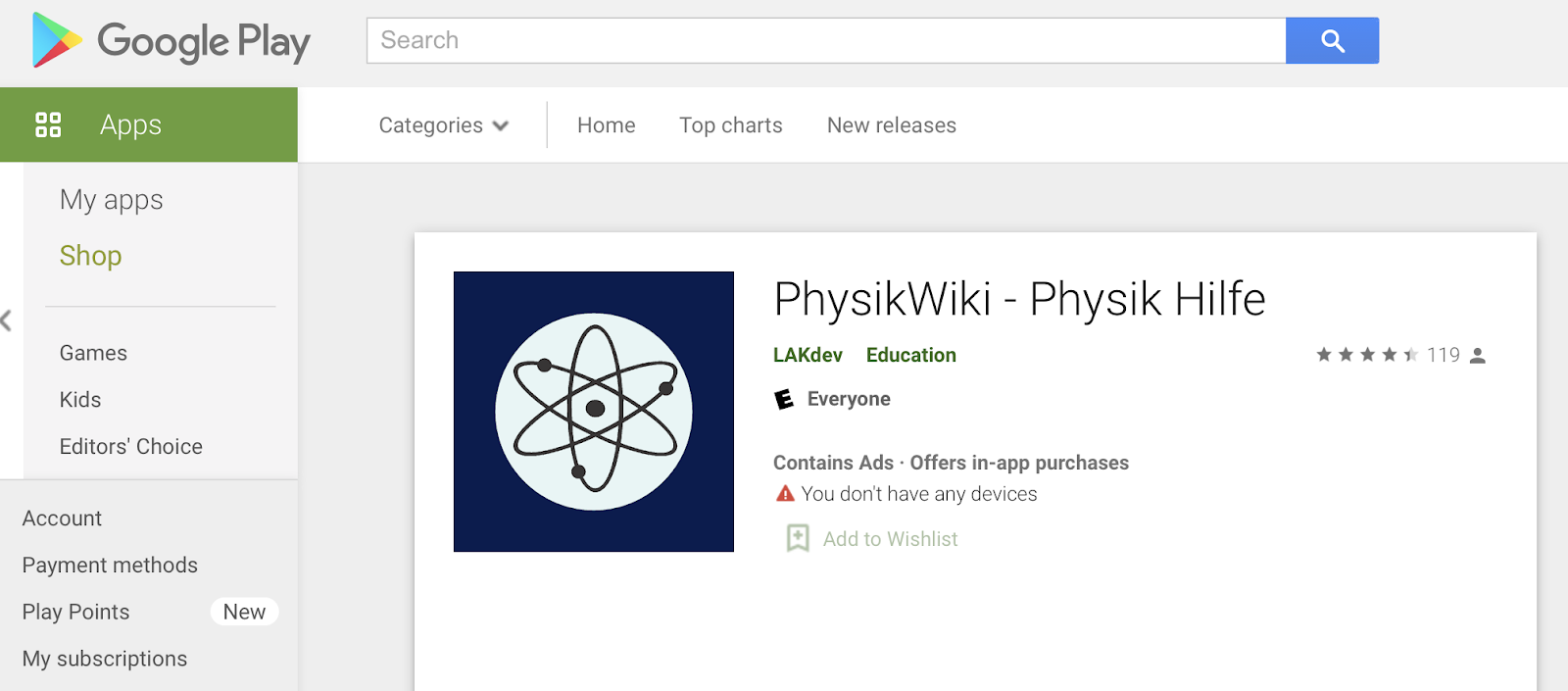Click the blue search magnifier button
This screenshot has width=1568, height=691.
tap(1332, 40)
